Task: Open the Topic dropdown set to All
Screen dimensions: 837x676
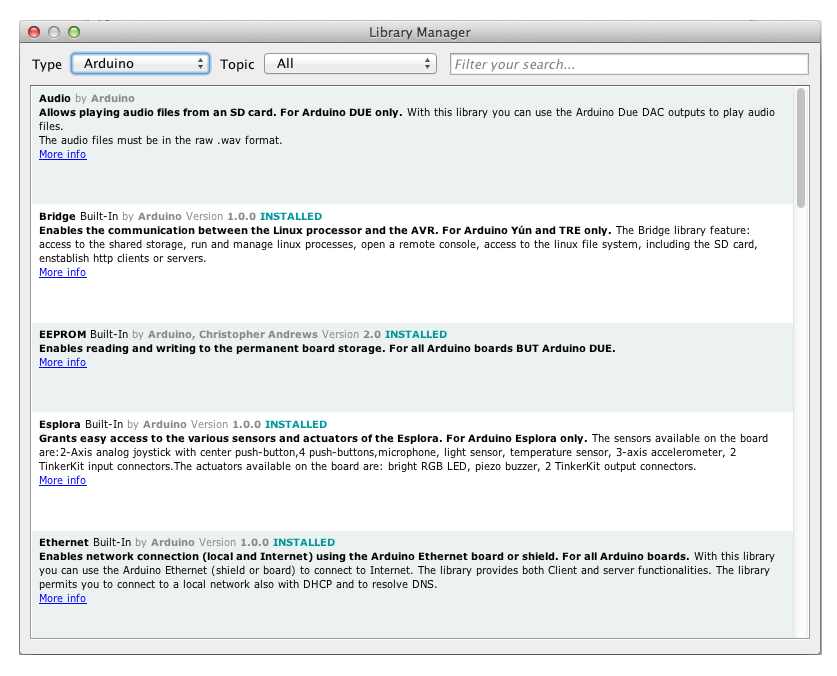Action: [x=350, y=64]
